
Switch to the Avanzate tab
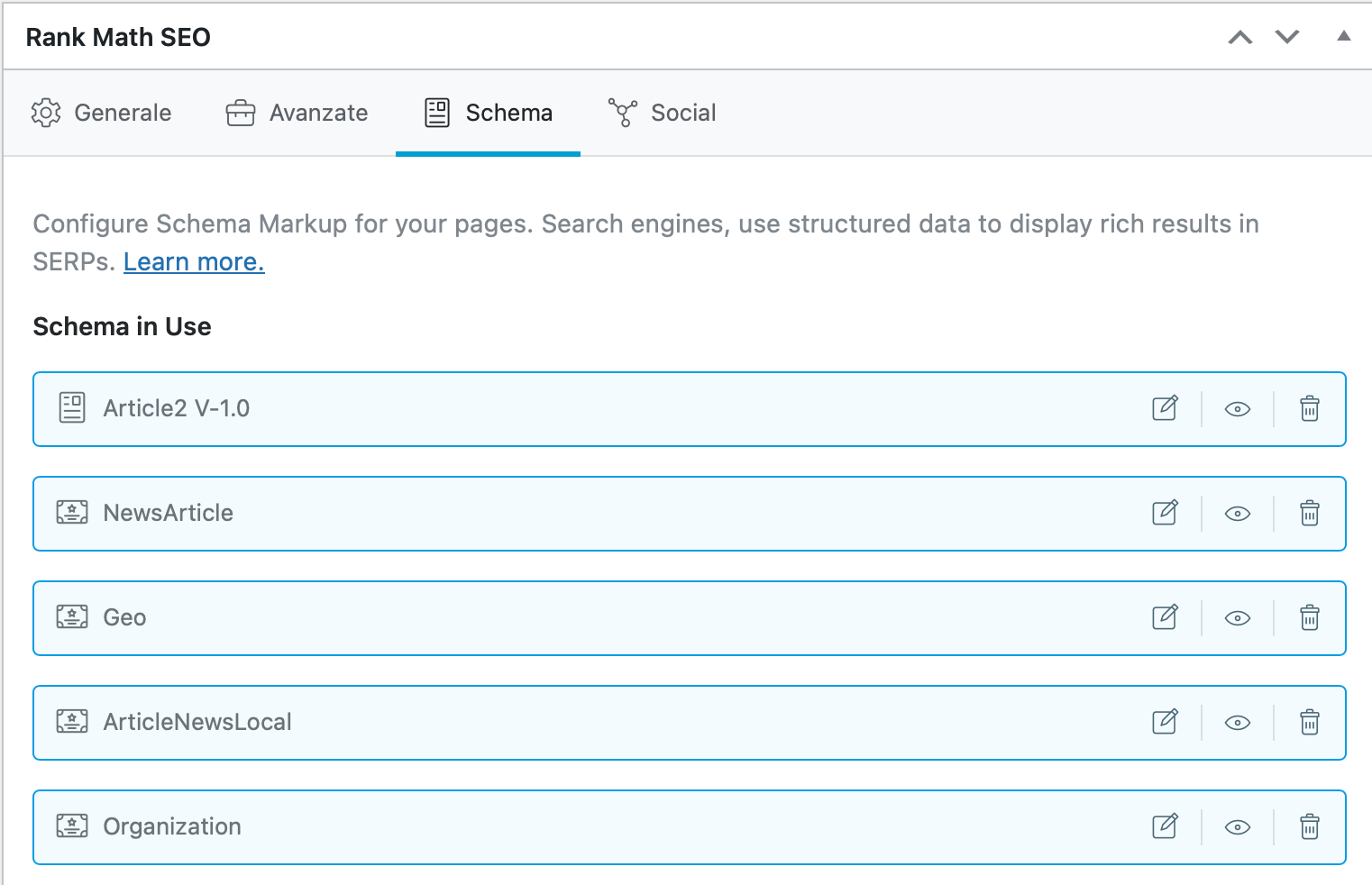click(x=297, y=113)
